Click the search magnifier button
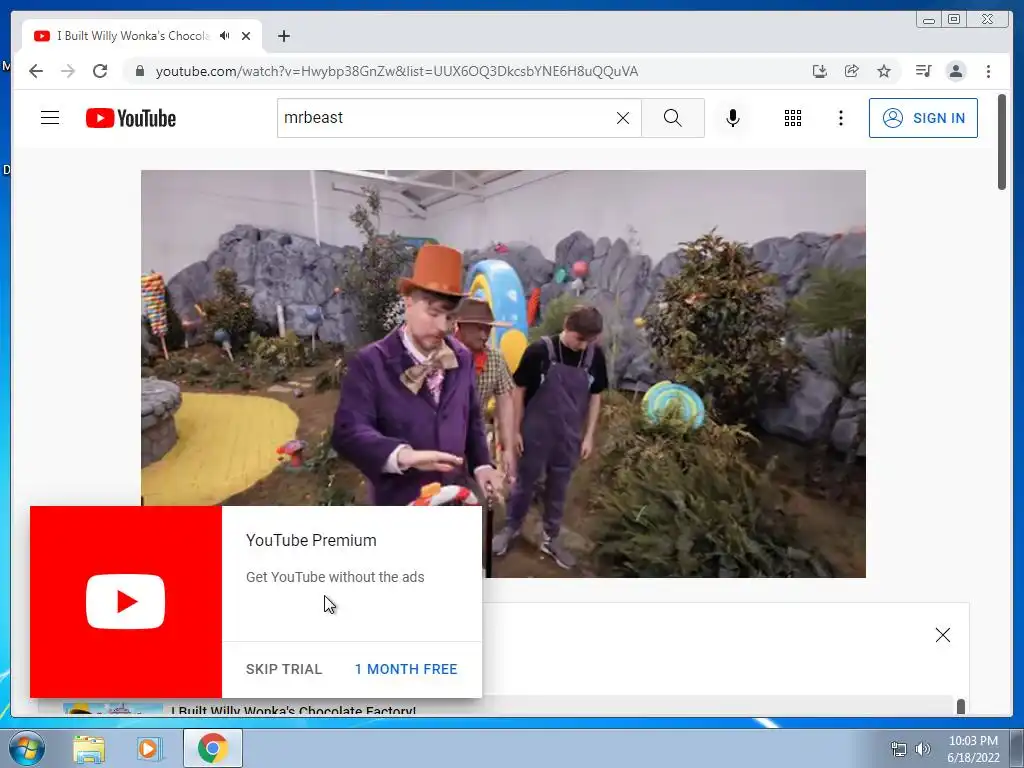This screenshot has height=768, width=1024. point(673,118)
